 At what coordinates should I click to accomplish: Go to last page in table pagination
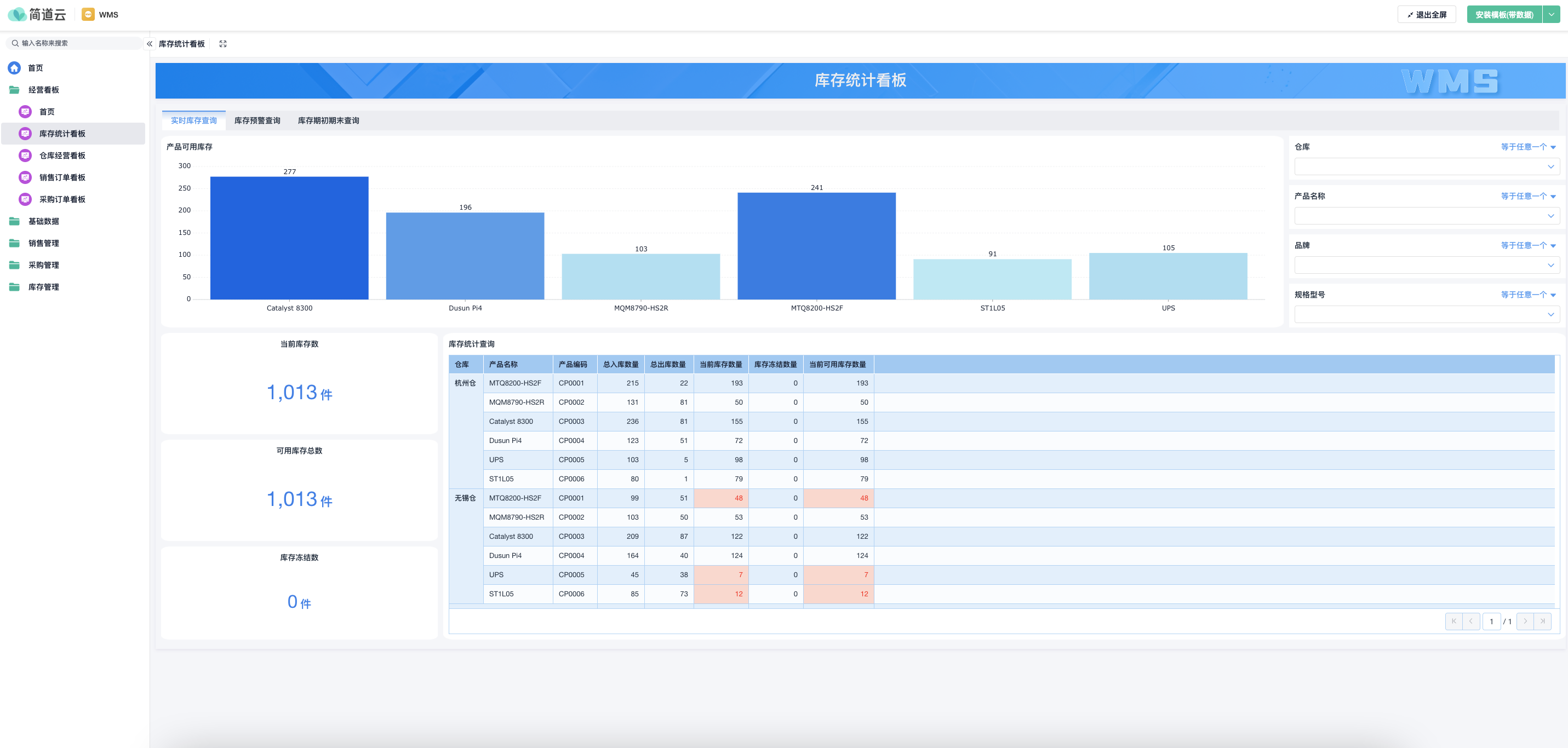click(1542, 621)
